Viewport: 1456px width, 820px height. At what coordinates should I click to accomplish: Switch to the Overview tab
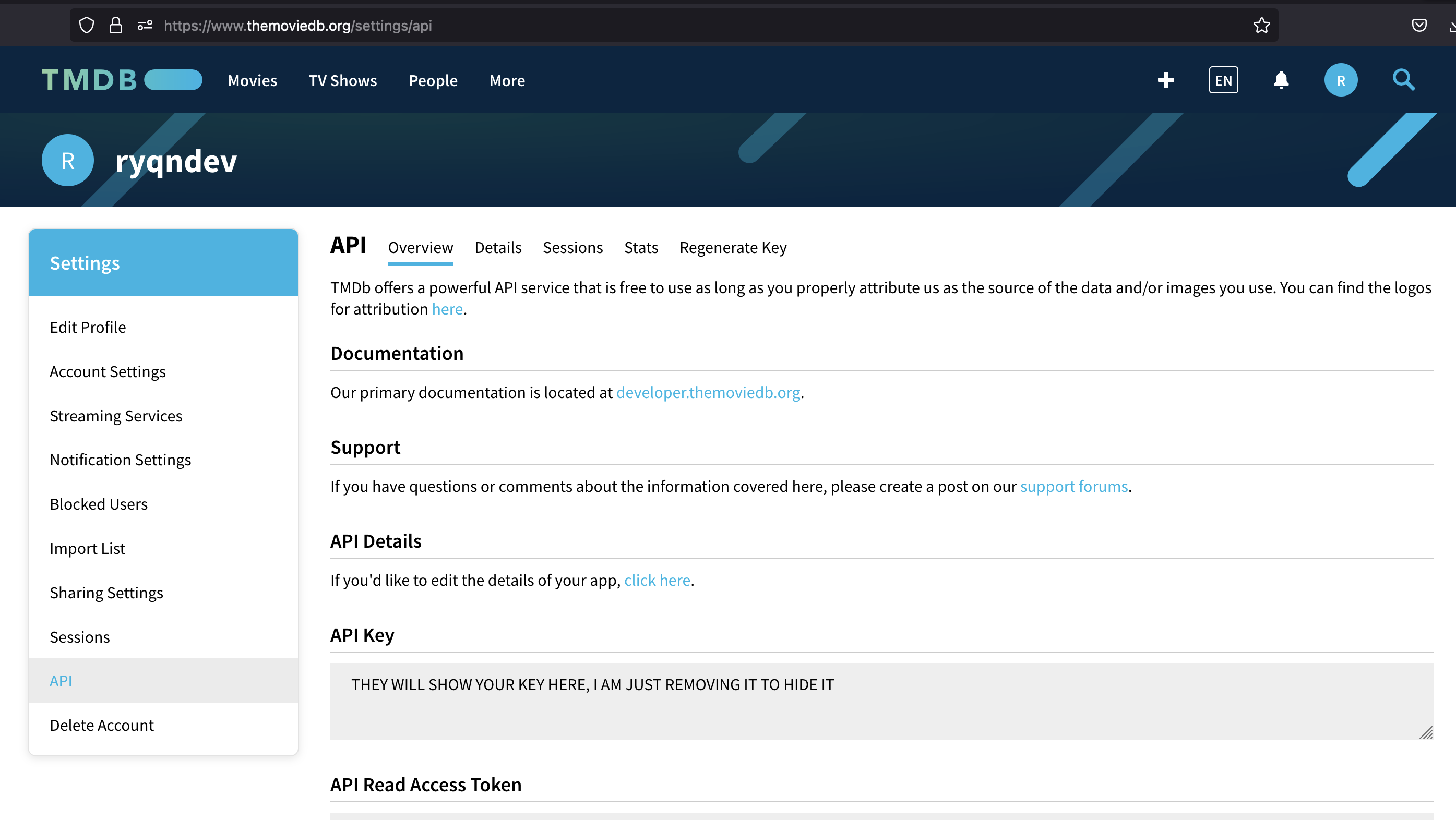(x=421, y=248)
